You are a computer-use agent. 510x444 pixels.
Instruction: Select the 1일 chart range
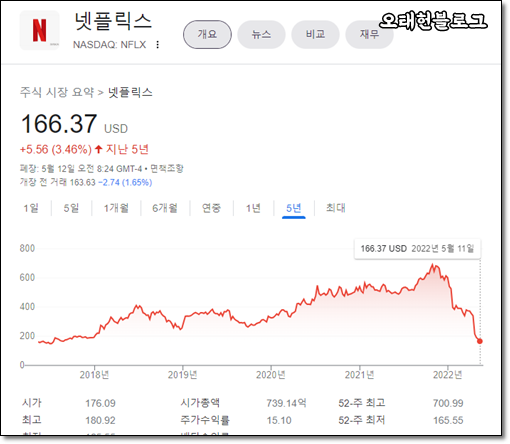pos(31,208)
